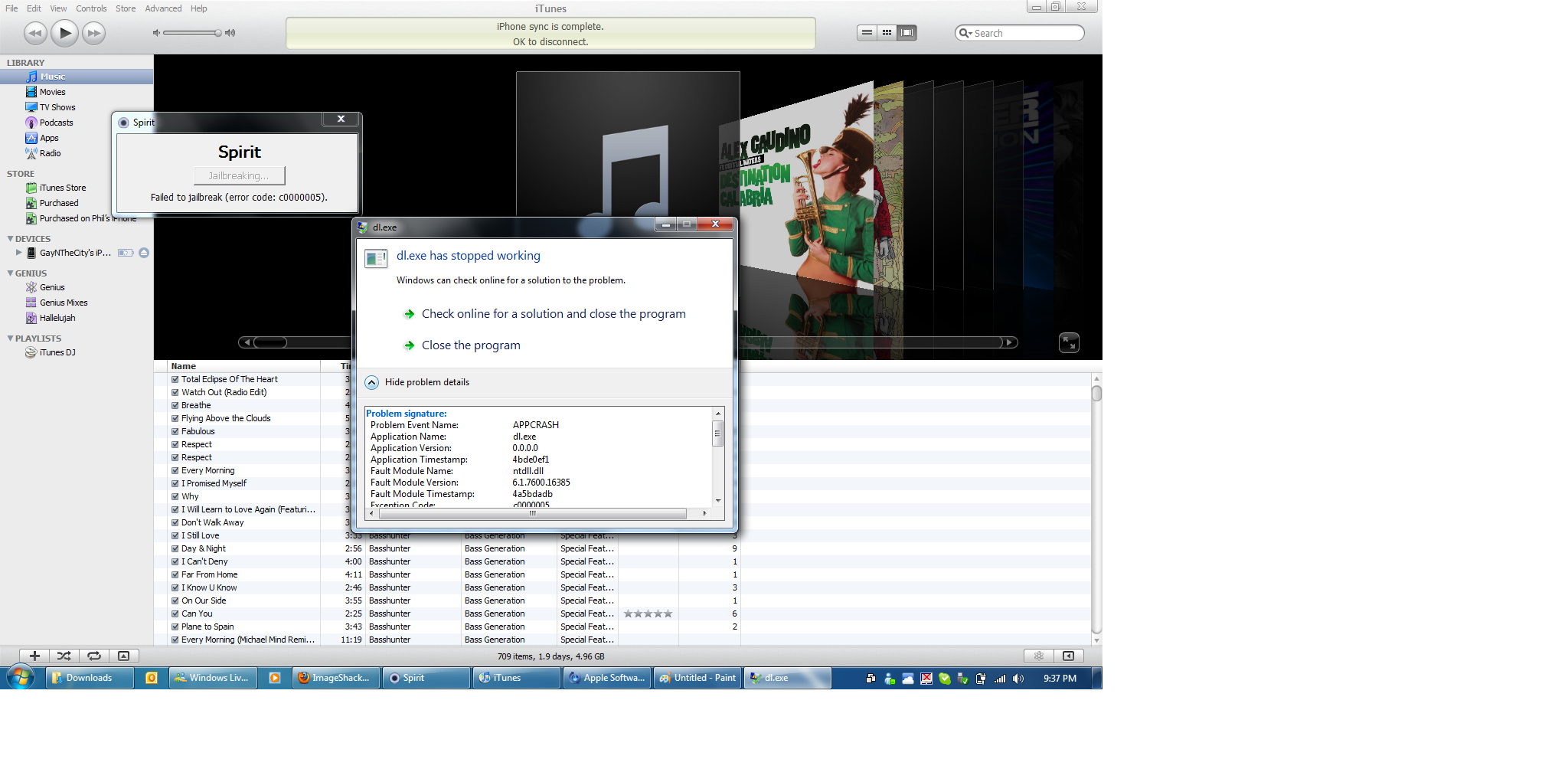The width and height of the screenshot is (1568, 782).
Task: Click the Next track button in iTunes
Action: pos(93,33)
